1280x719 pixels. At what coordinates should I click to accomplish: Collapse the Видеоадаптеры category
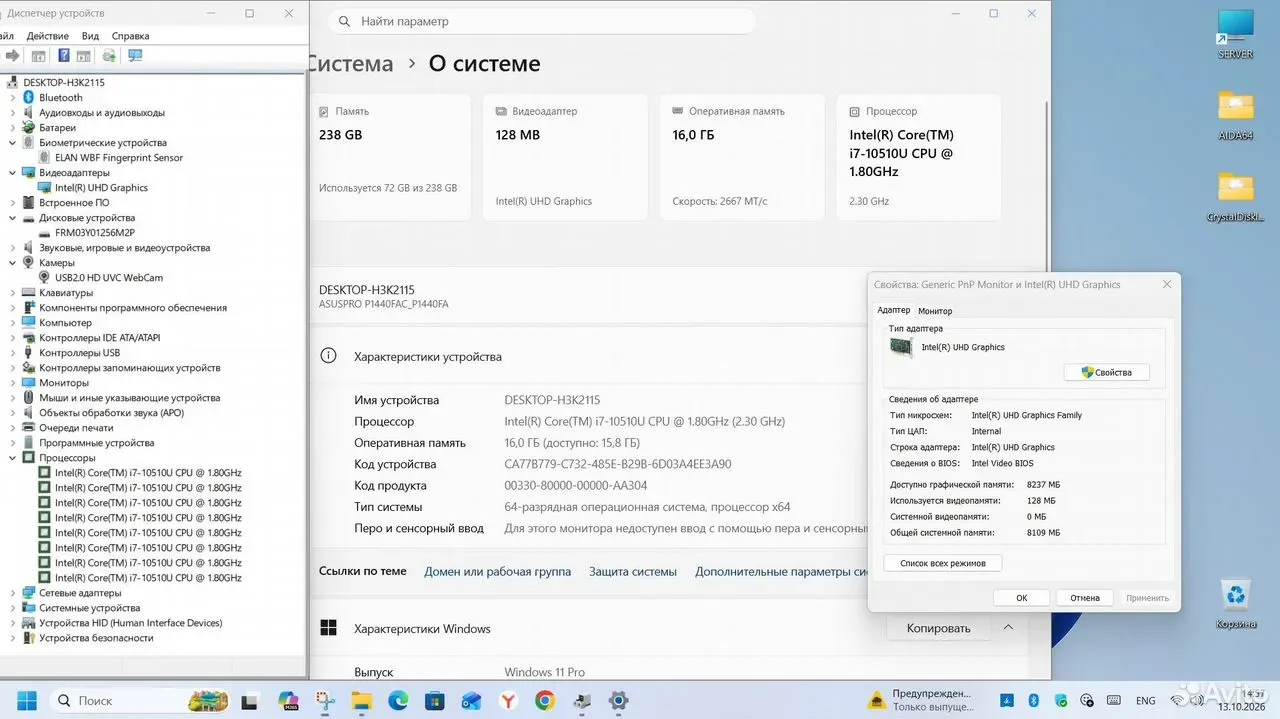coord(12,172)
